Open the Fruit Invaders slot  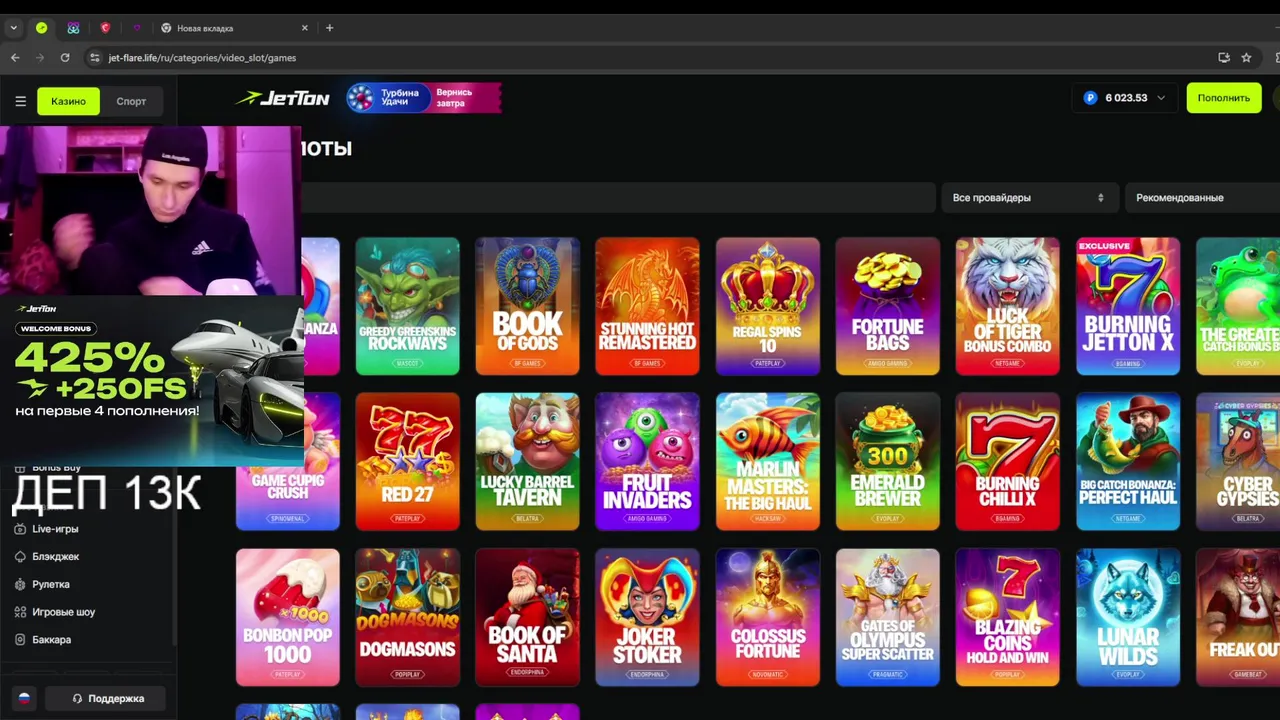(x=647, y=461)
